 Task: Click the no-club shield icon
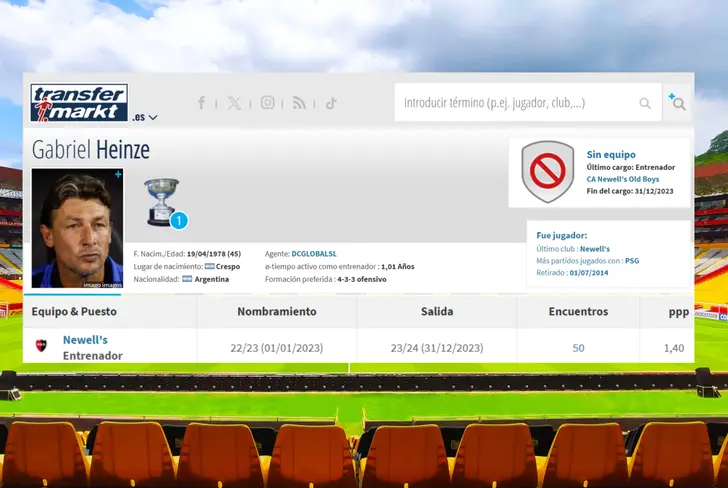pos(548,171)
